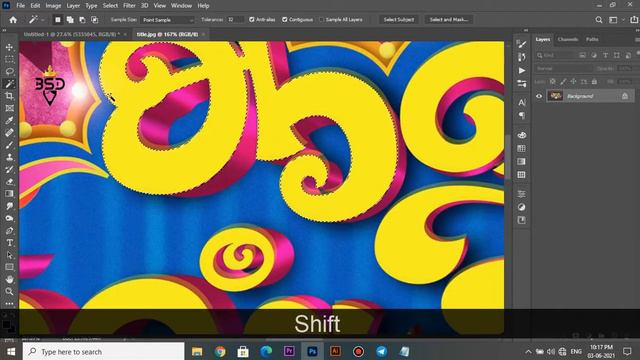640x360 pixels.
Task: Open the Actions panel play icon
Action: click(522, 70)
